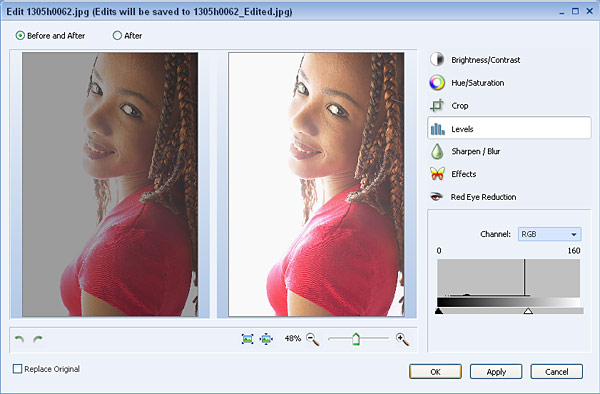Fit image to window icon

(x=248, y=339)
